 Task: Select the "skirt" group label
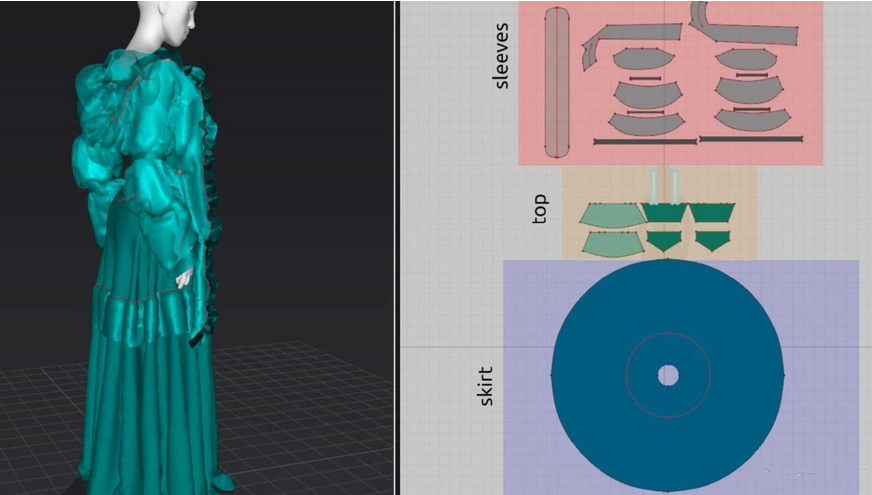[486, 384]
